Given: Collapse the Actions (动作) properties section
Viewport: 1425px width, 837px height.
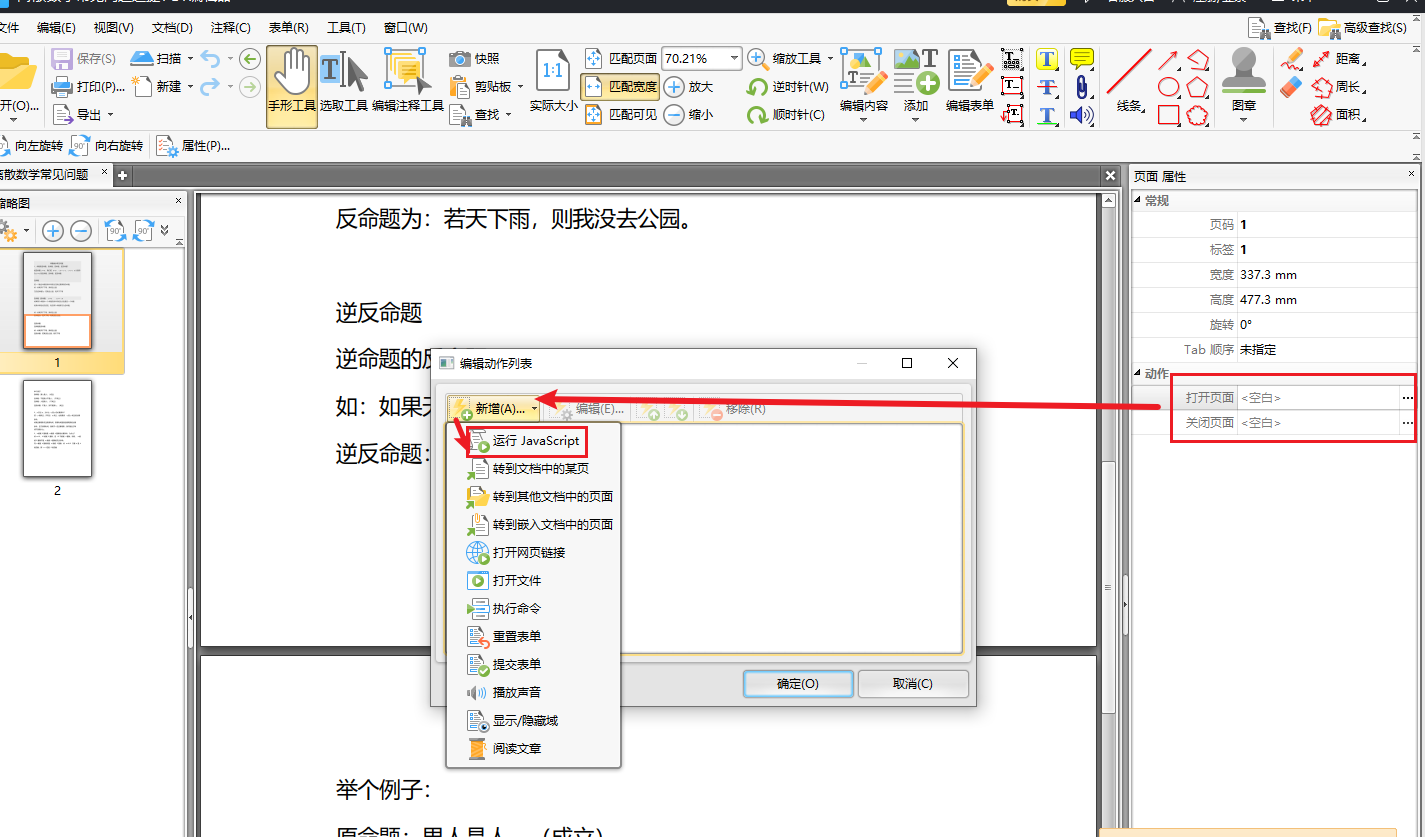Looking at the screenshot, I should point(1137,374).
